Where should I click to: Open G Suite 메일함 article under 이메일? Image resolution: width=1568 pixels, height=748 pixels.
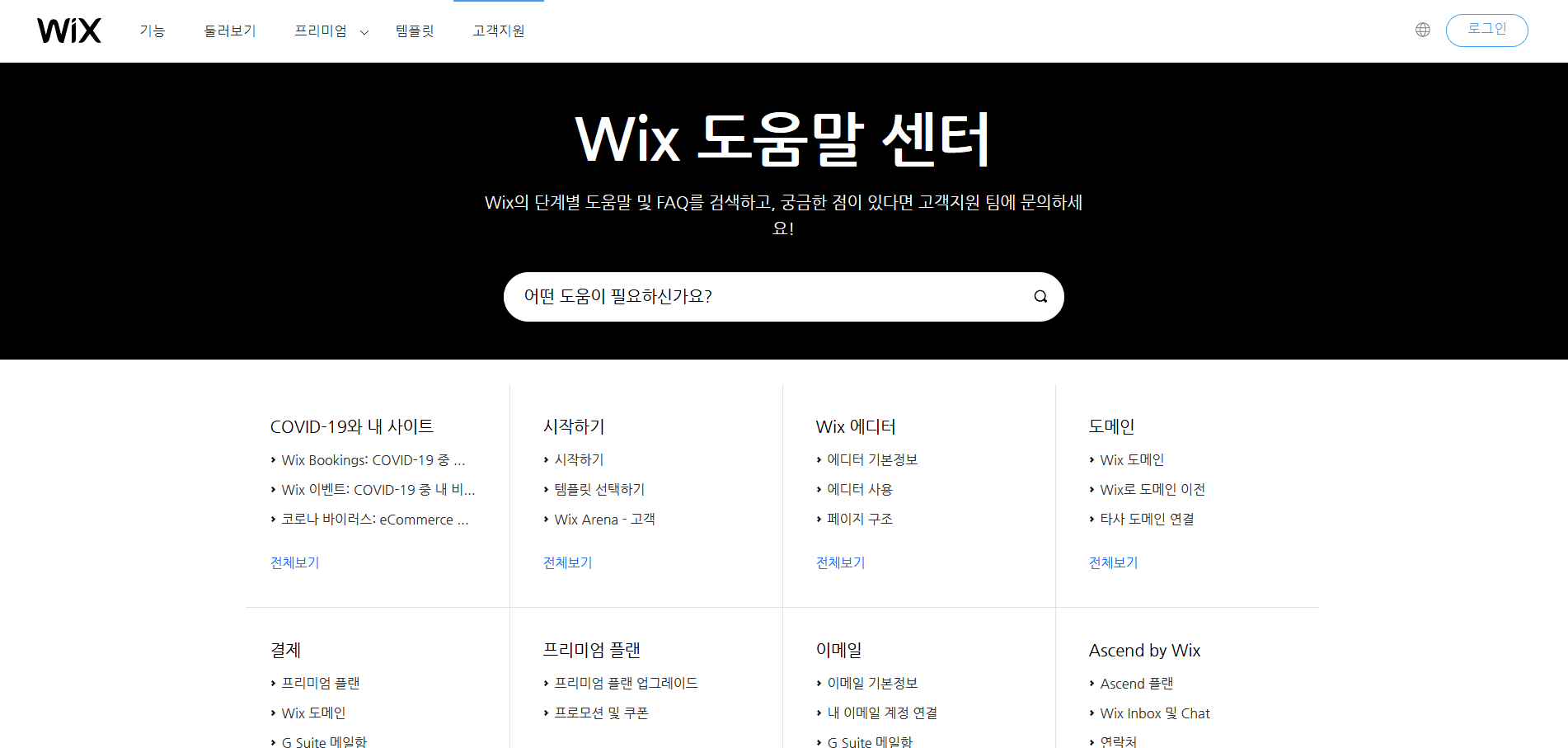coord(870,741)
